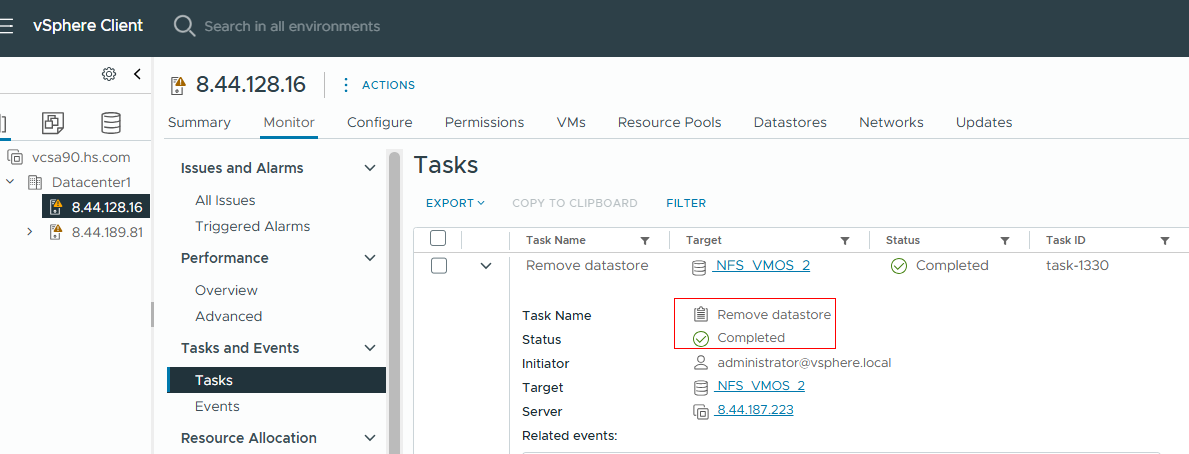
Task: Switch to the Datastores tab
Action: (790, 122)
